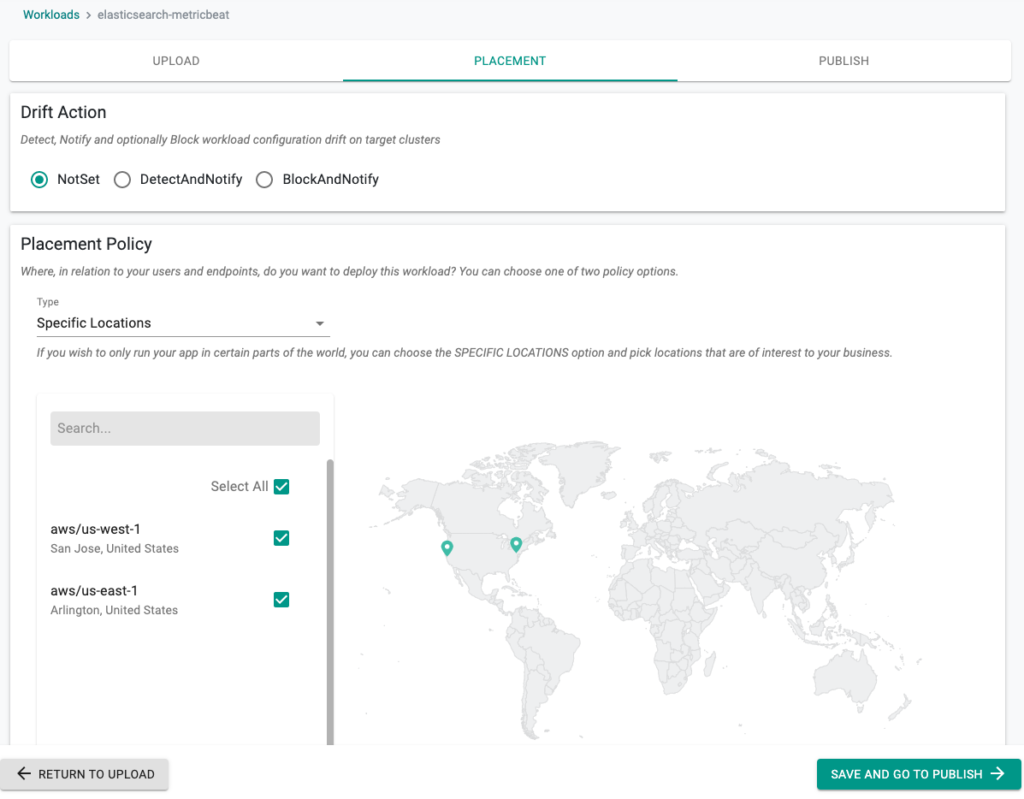
Task: Switch to the PUBLISH tab
Action: click(844, 61)
